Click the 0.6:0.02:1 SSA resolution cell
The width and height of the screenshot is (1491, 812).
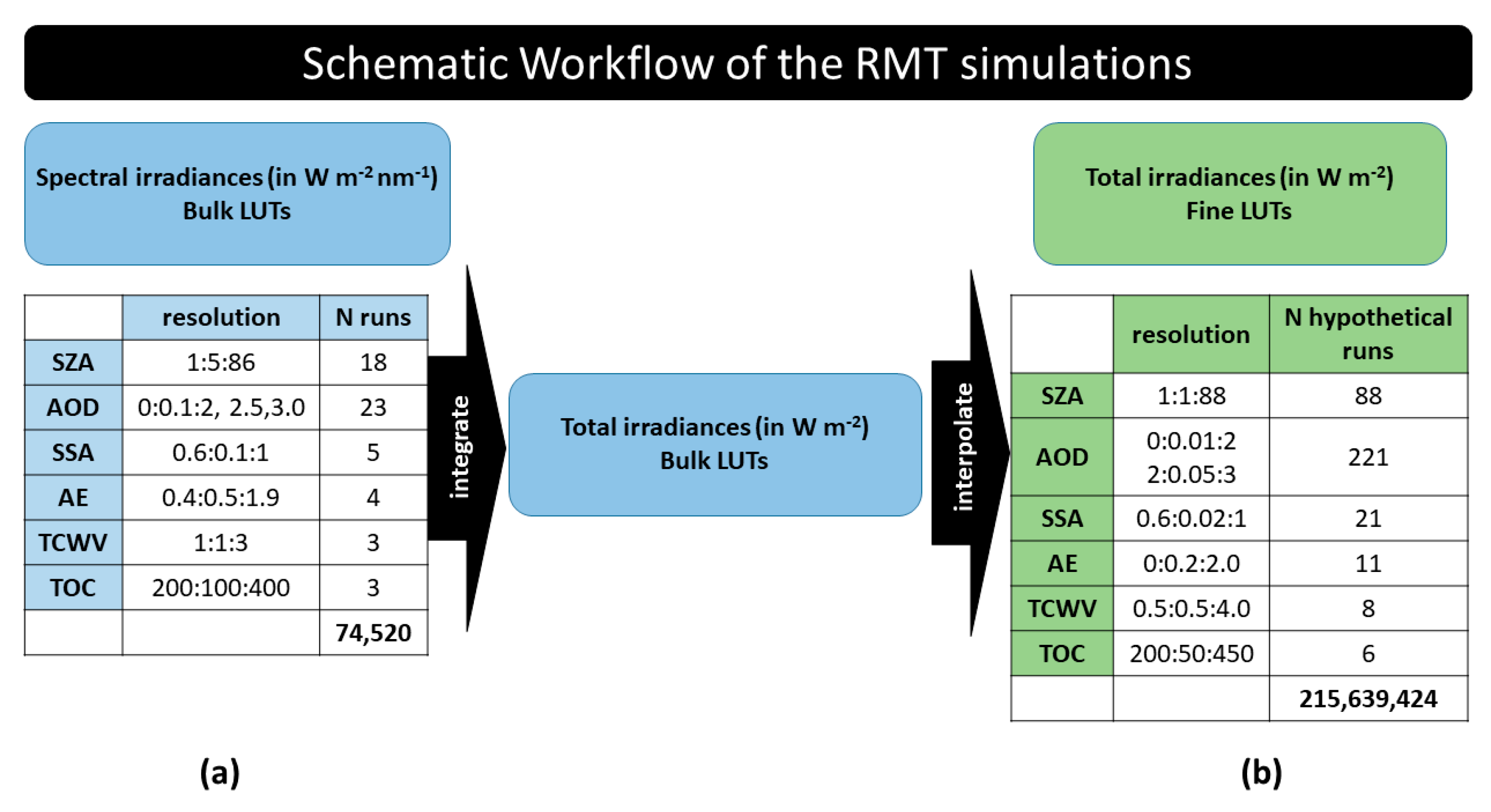coord(1191,518)
